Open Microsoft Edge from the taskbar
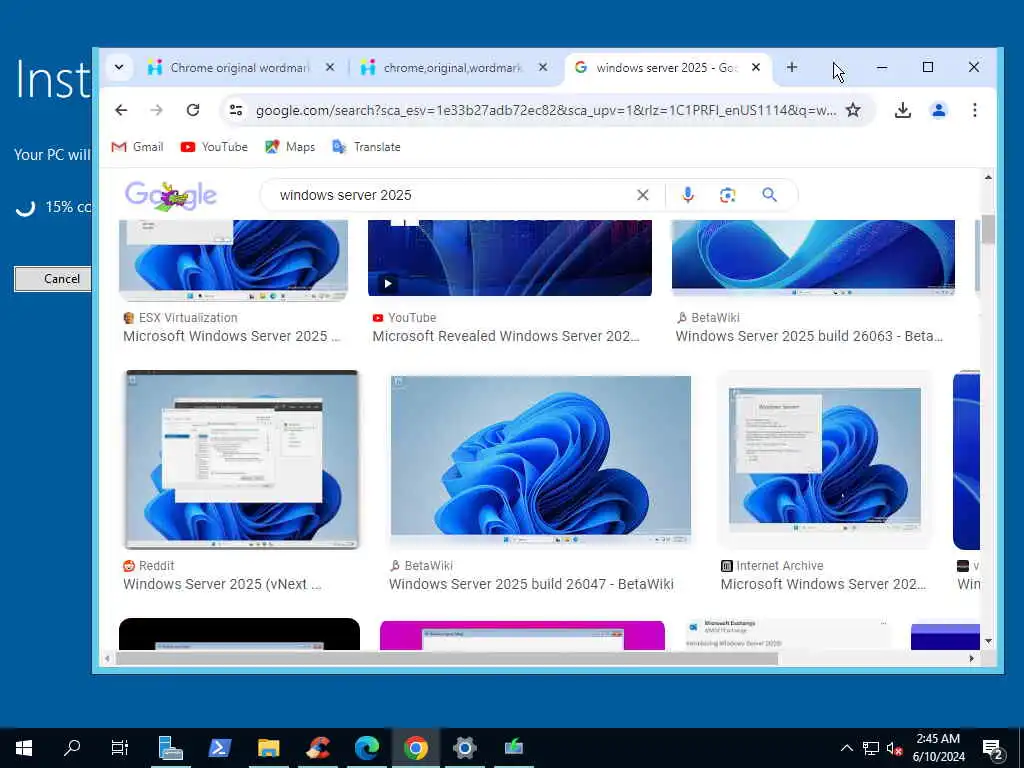This screenshot has height=768, width=1024. 367,747
